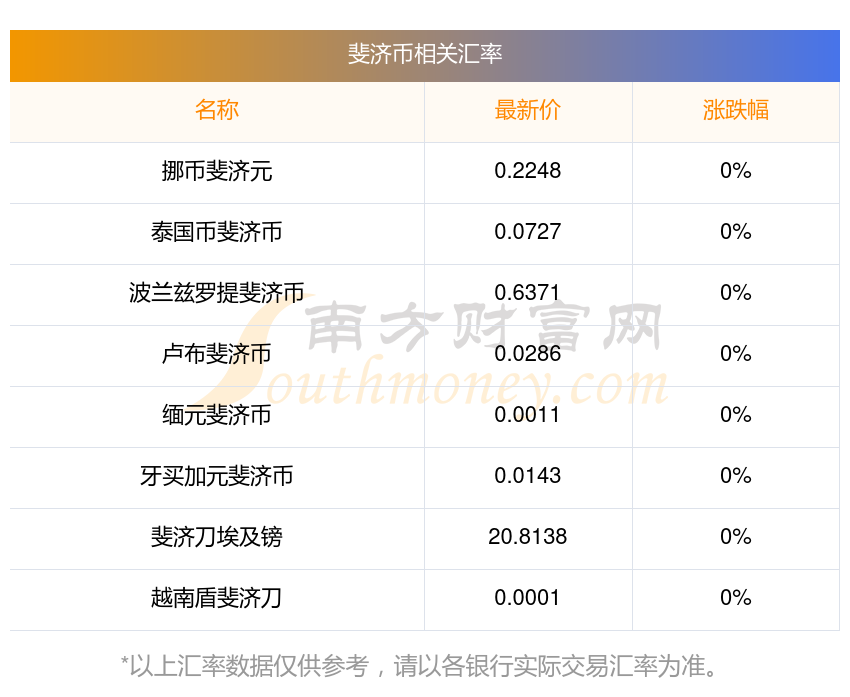This screenshot has width=850, height=697.
Task: Click the 0% change for 挪币斐济元
Action: [736, 171]
